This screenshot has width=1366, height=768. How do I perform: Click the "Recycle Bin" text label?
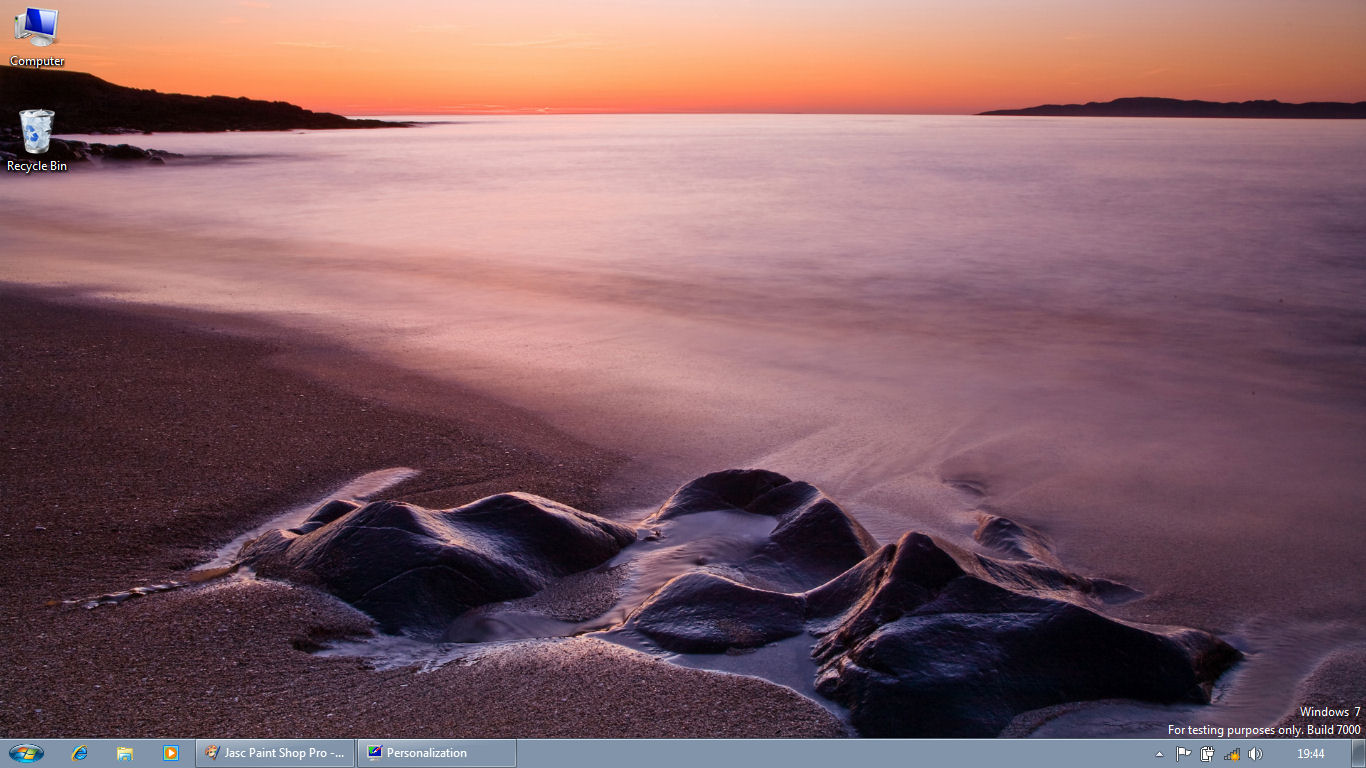37,166
